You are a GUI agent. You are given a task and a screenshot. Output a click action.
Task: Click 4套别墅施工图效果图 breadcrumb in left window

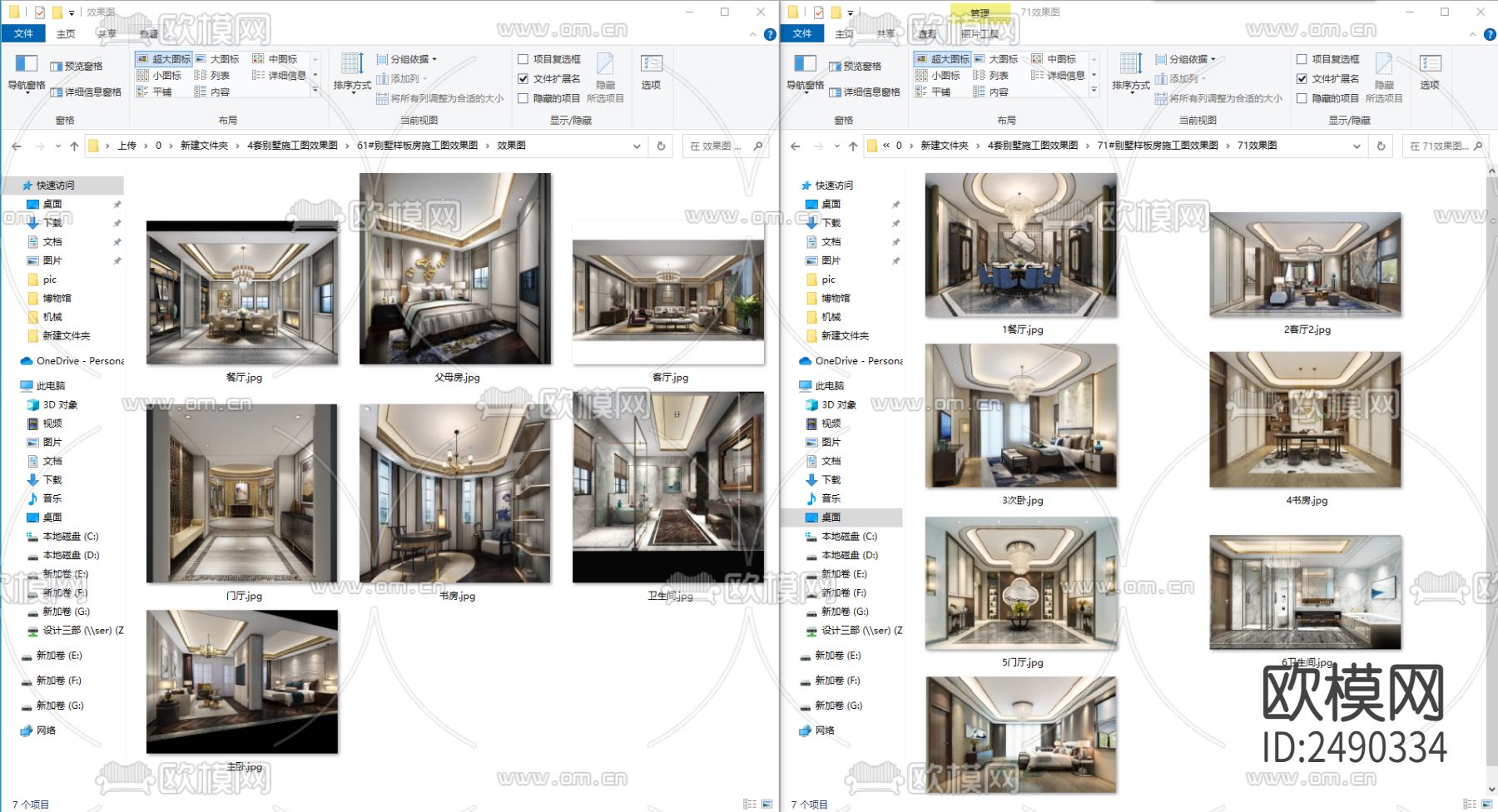click(x=292, y=146)
